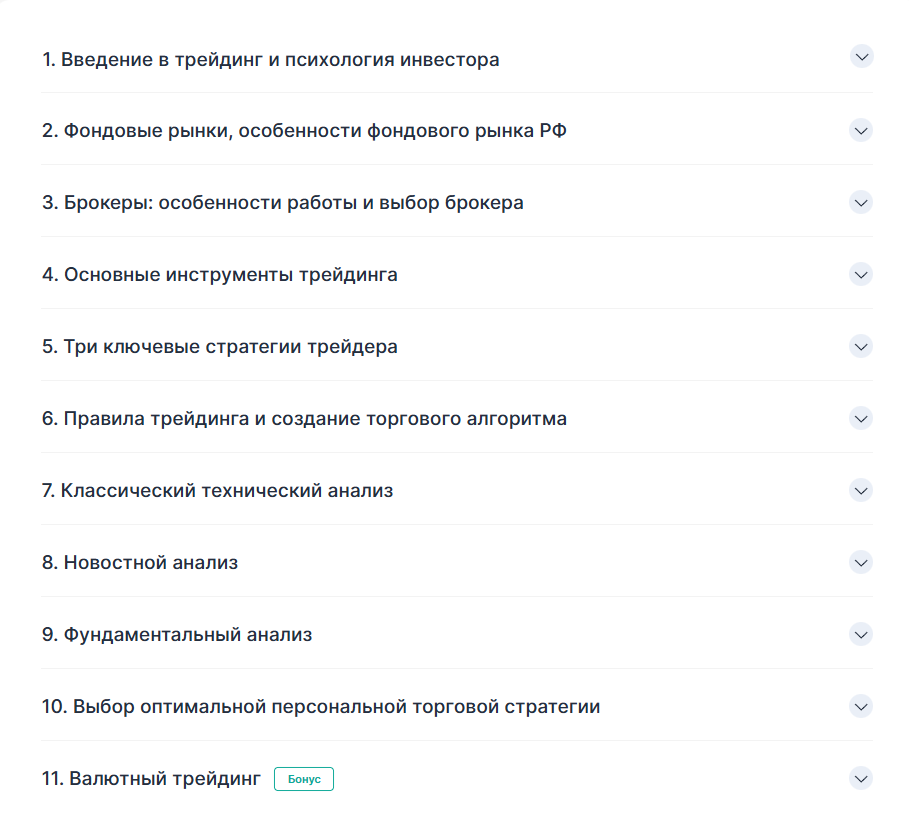The height and width of the screenshot is (813, 909).
Task: Click chevron next to Три ключевые стратегии
Action: (x=861, y=346)
